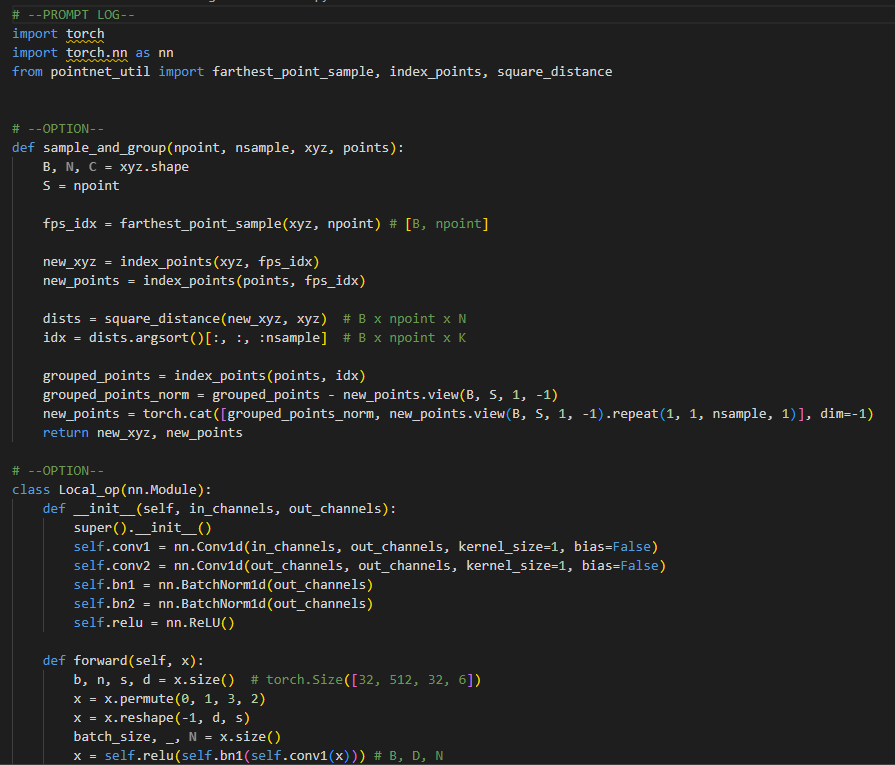The height and width of the screenshot is (765, 895).
Task: Click the 'new_points = index_points(points, fps_idx)' line
Action: click(x=204, y=281)
